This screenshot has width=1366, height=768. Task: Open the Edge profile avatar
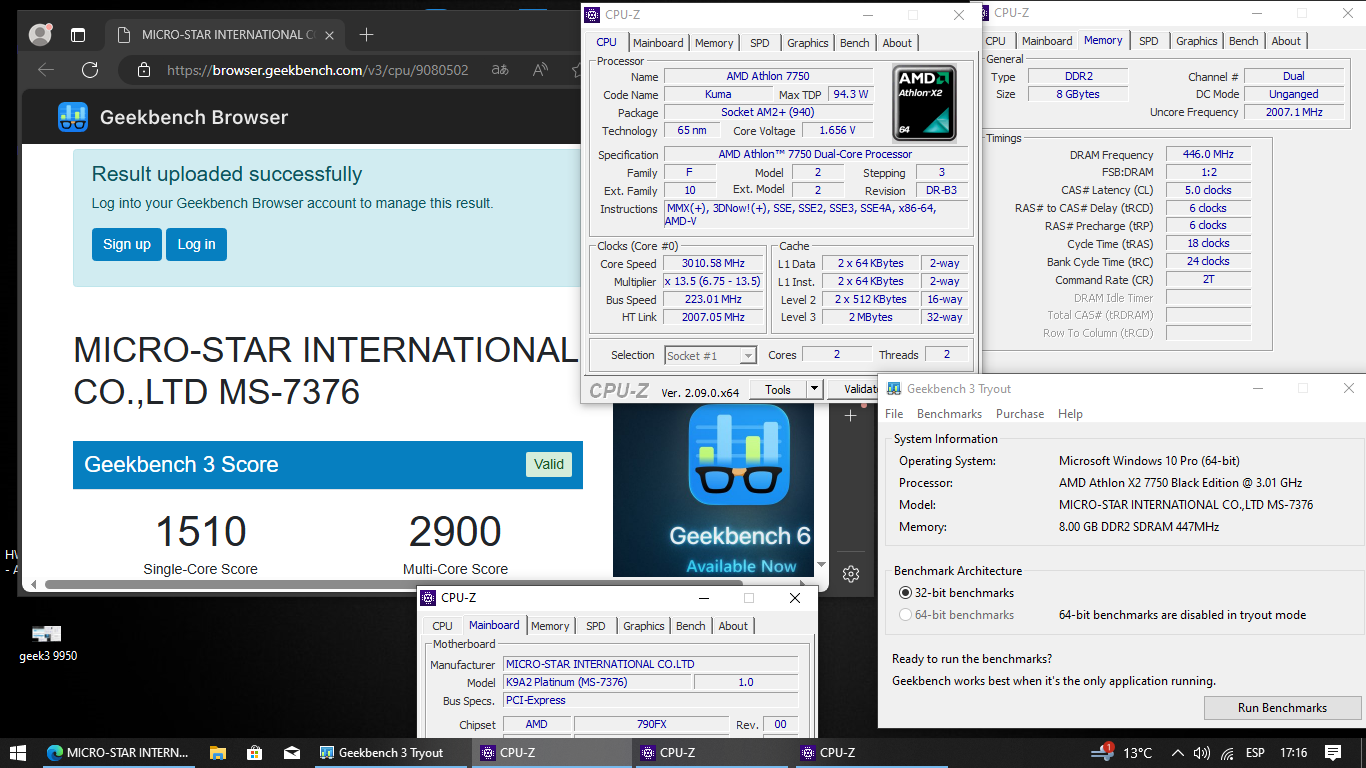tap(41, 35)
